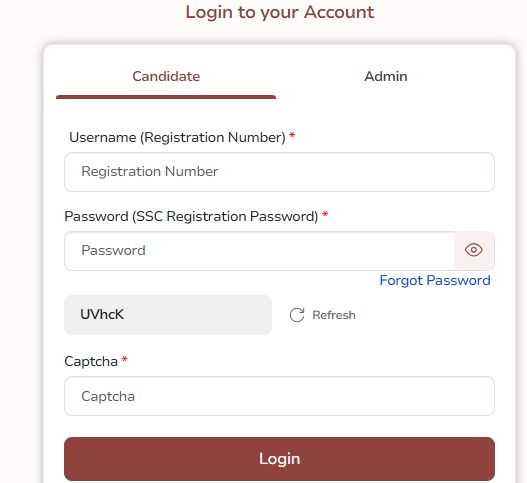Click red asterisk beside Password label
Viewport: 527px width, 483px height.
pyautogui.click(x=325, y=214)
